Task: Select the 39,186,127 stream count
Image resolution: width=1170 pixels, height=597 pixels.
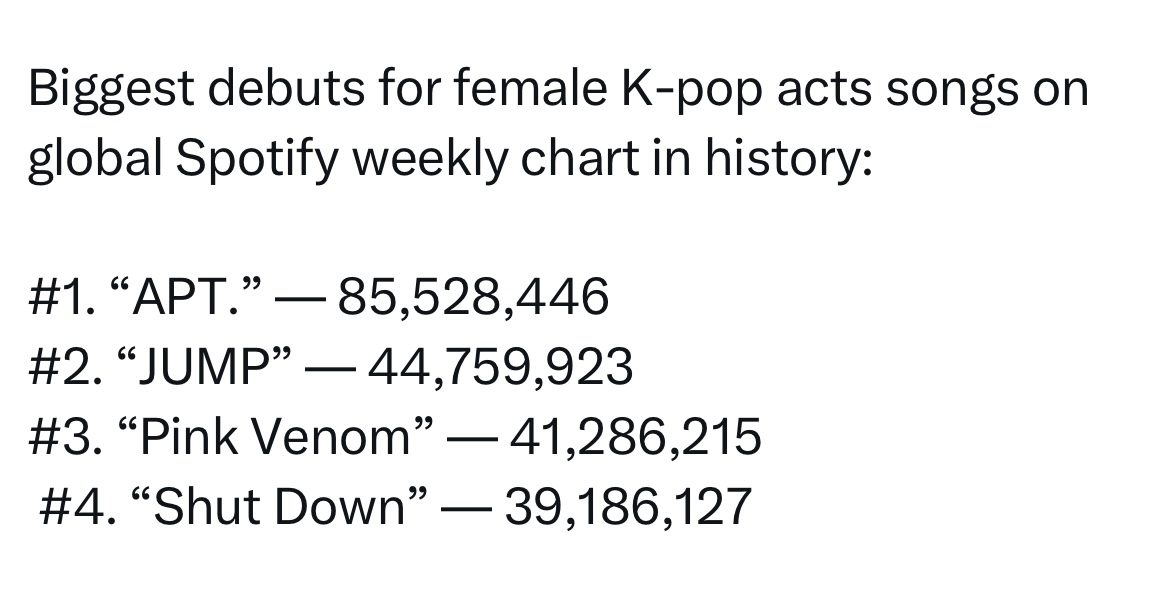Action: [628, 508]
